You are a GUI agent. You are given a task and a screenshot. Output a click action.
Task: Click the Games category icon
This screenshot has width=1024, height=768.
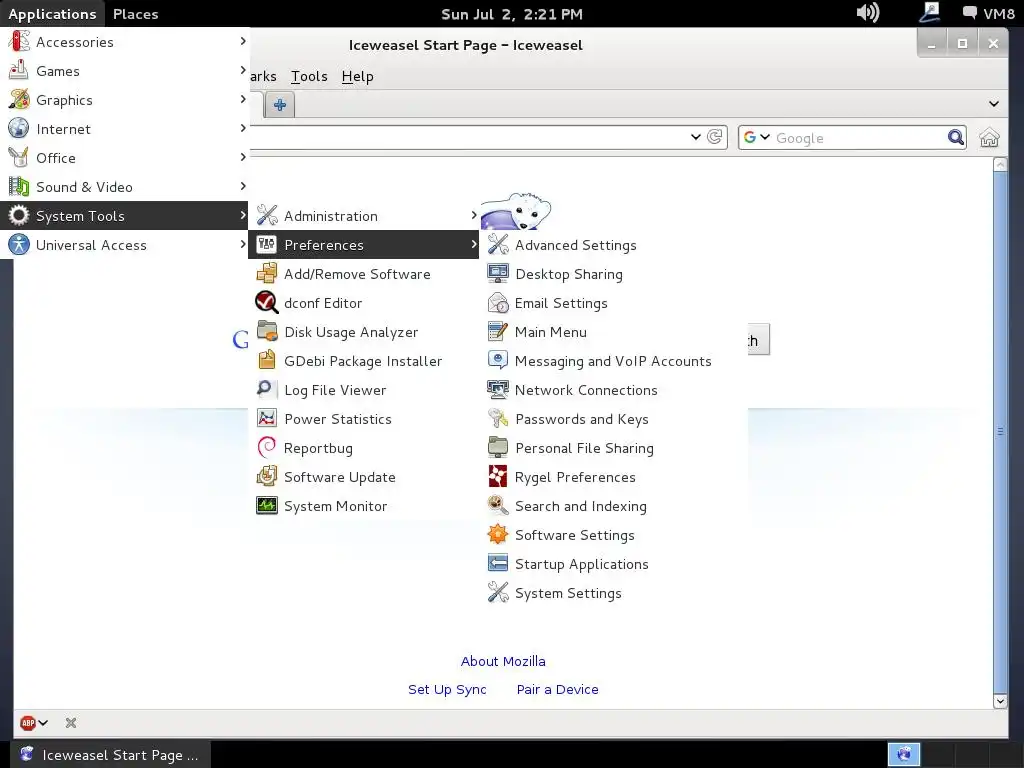click(19, 71)
